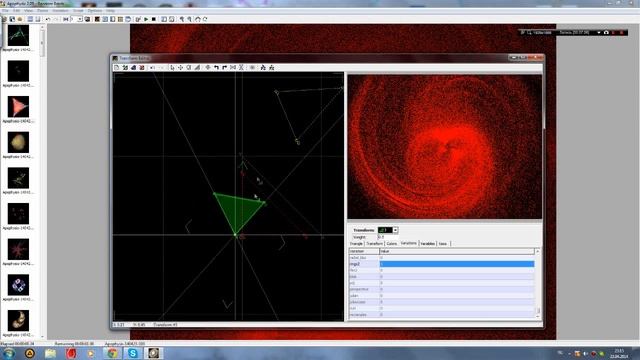Select the blue-white cluster flame thumbnail
The width and height of the screenshot is (640, 360).
pyautogui.click(x=18, y=284)
